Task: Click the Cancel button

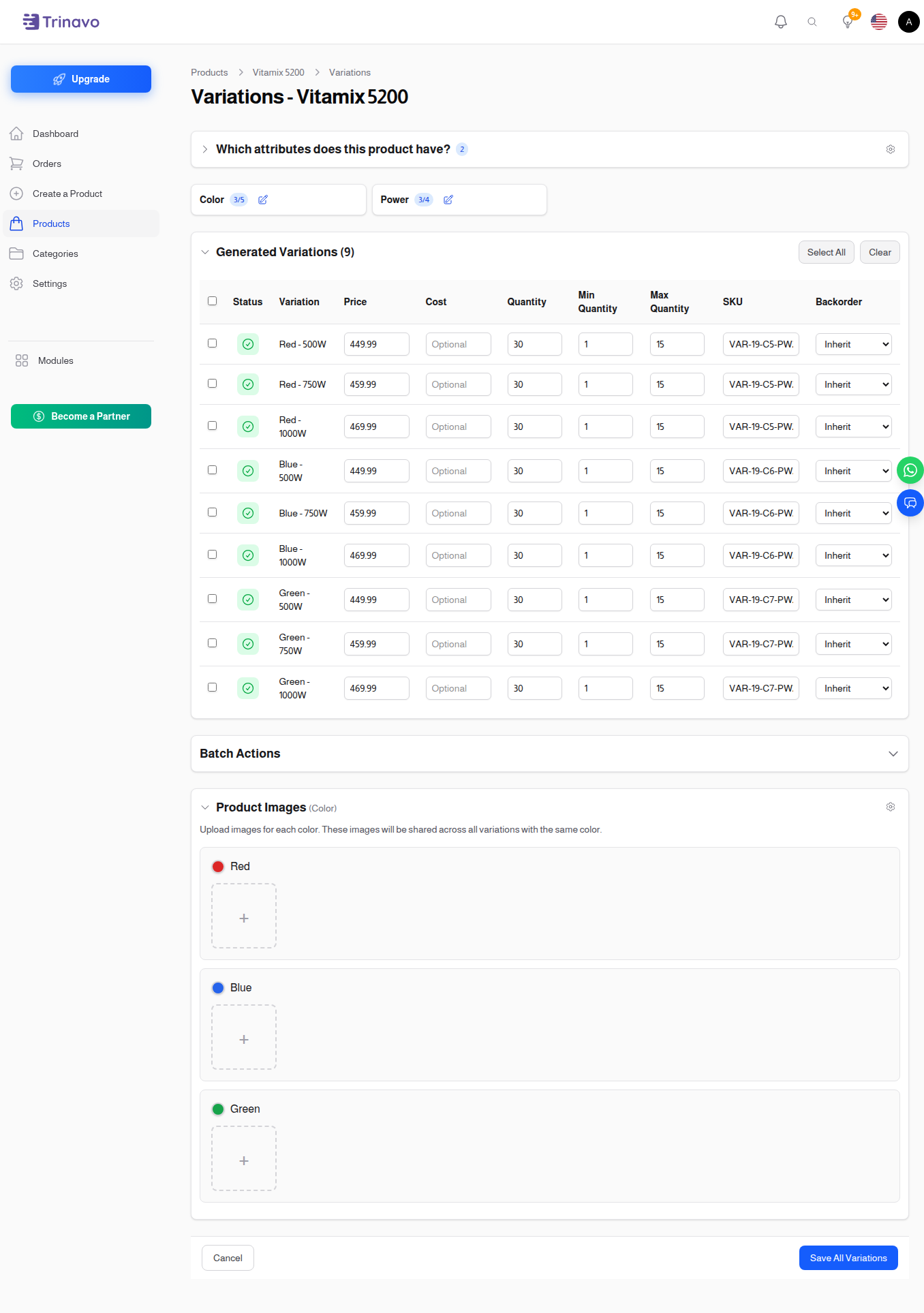Action: point(228,1258)
